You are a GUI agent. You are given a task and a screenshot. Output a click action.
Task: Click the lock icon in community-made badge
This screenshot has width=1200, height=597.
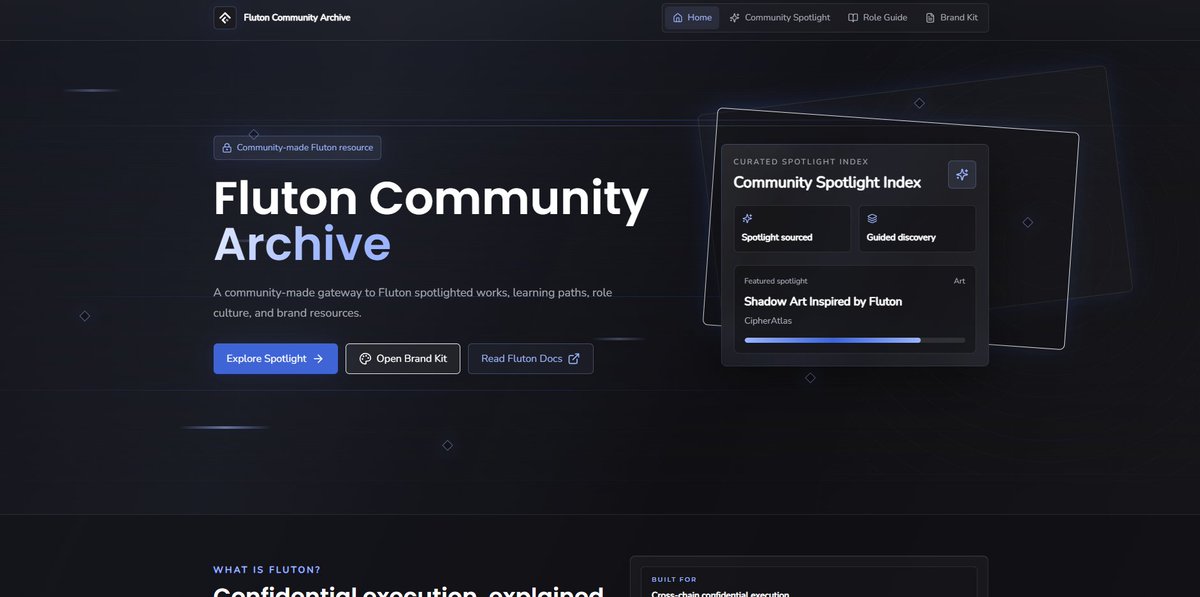(227, 148)
